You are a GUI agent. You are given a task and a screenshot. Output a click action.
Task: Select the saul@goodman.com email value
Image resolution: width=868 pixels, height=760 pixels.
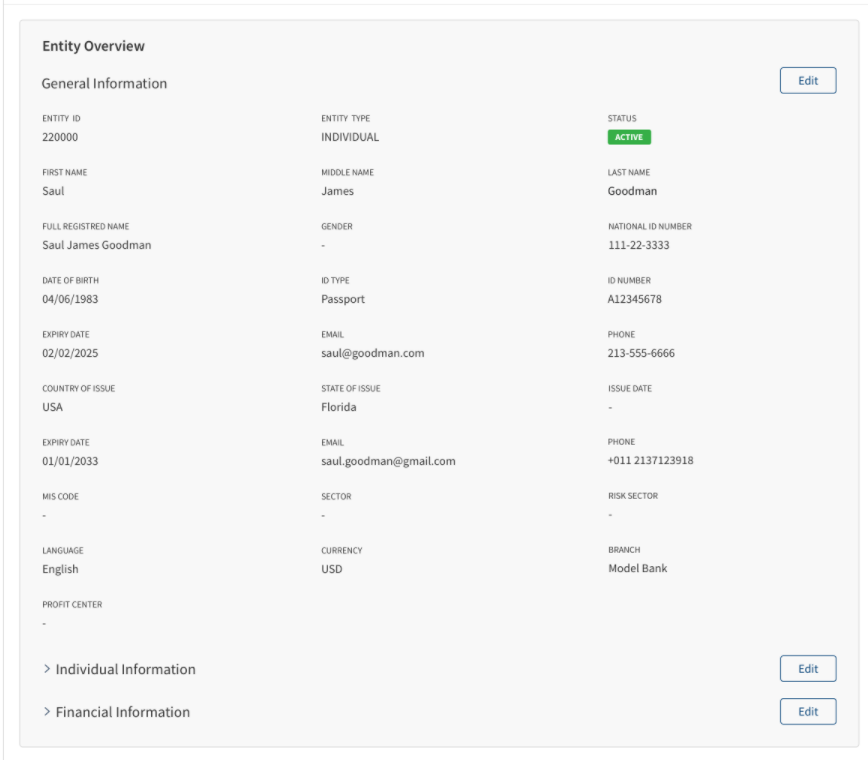click(x=373, y=353)
